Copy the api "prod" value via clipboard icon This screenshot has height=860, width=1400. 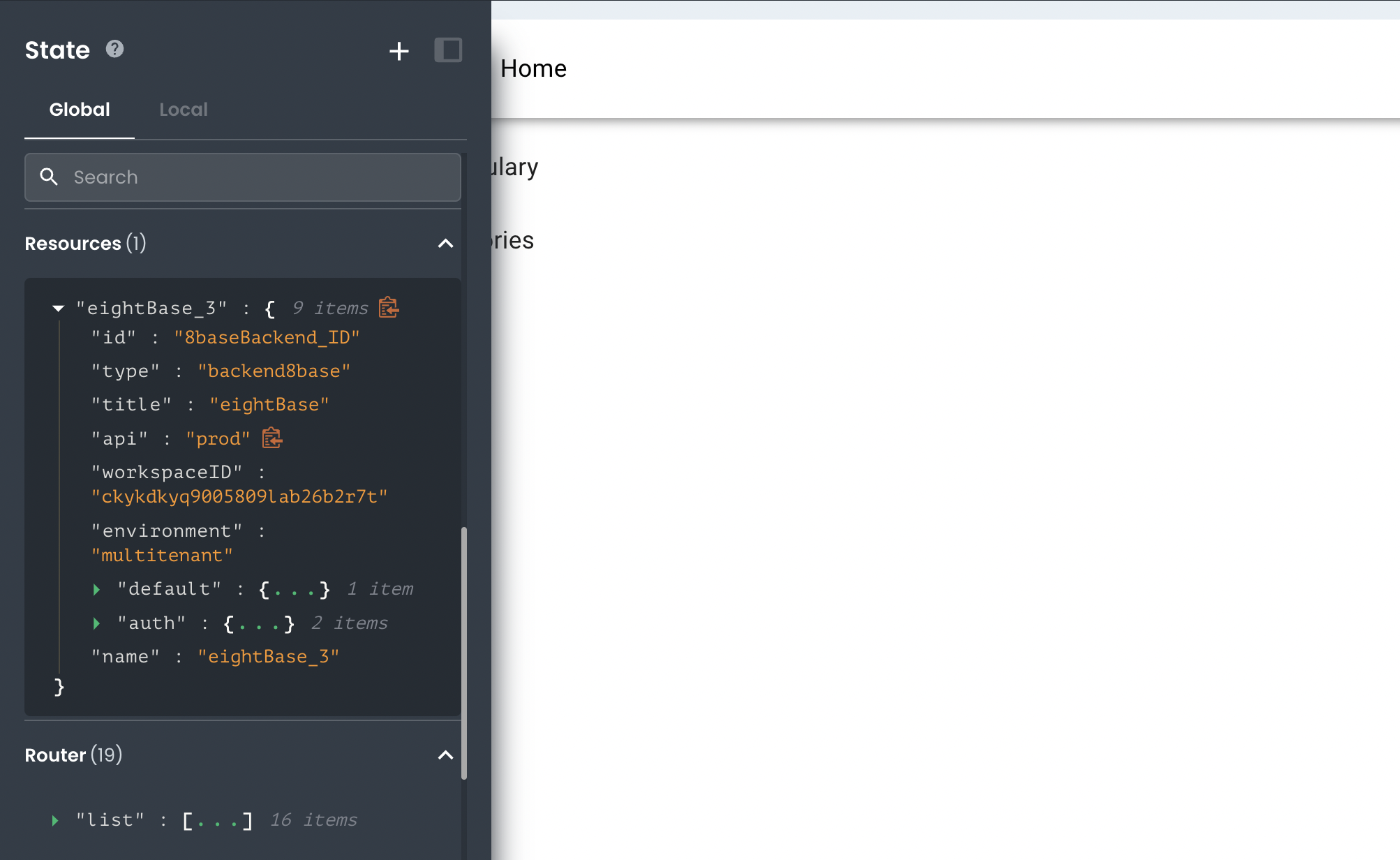(271, 438)
